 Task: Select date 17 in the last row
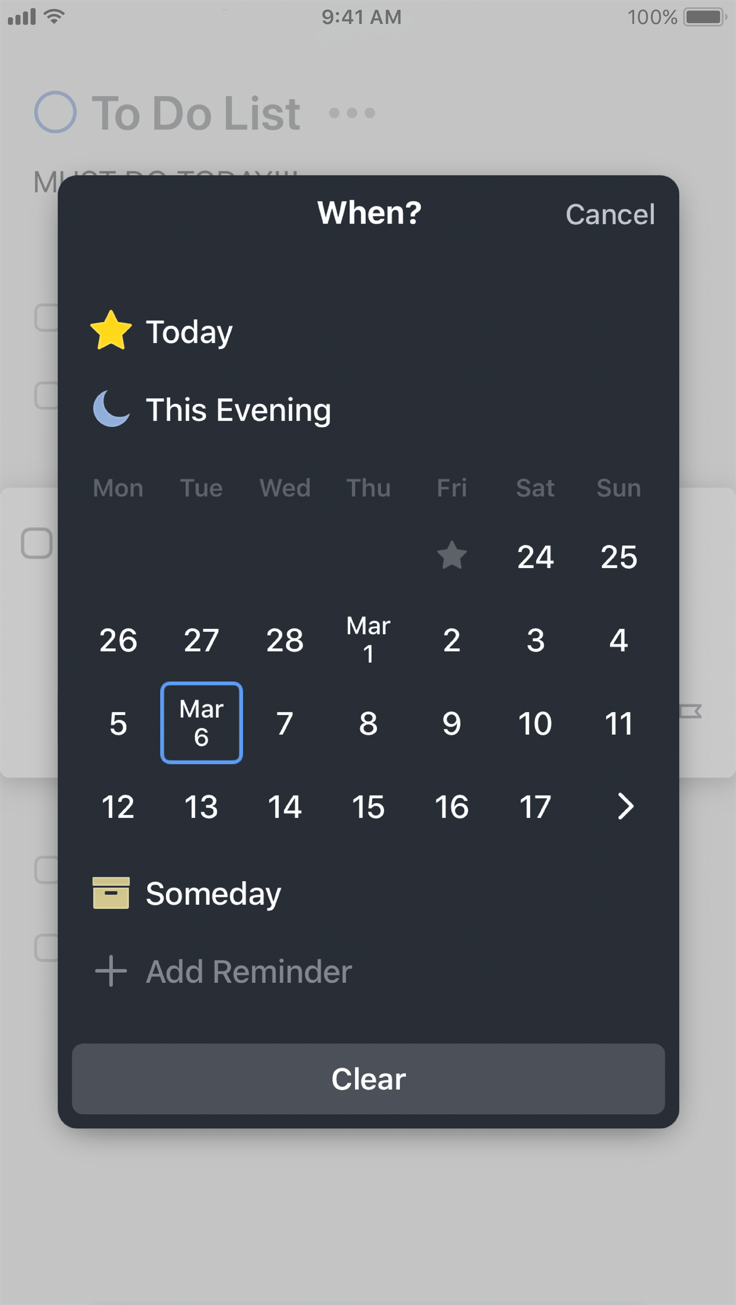pos(535,806)
